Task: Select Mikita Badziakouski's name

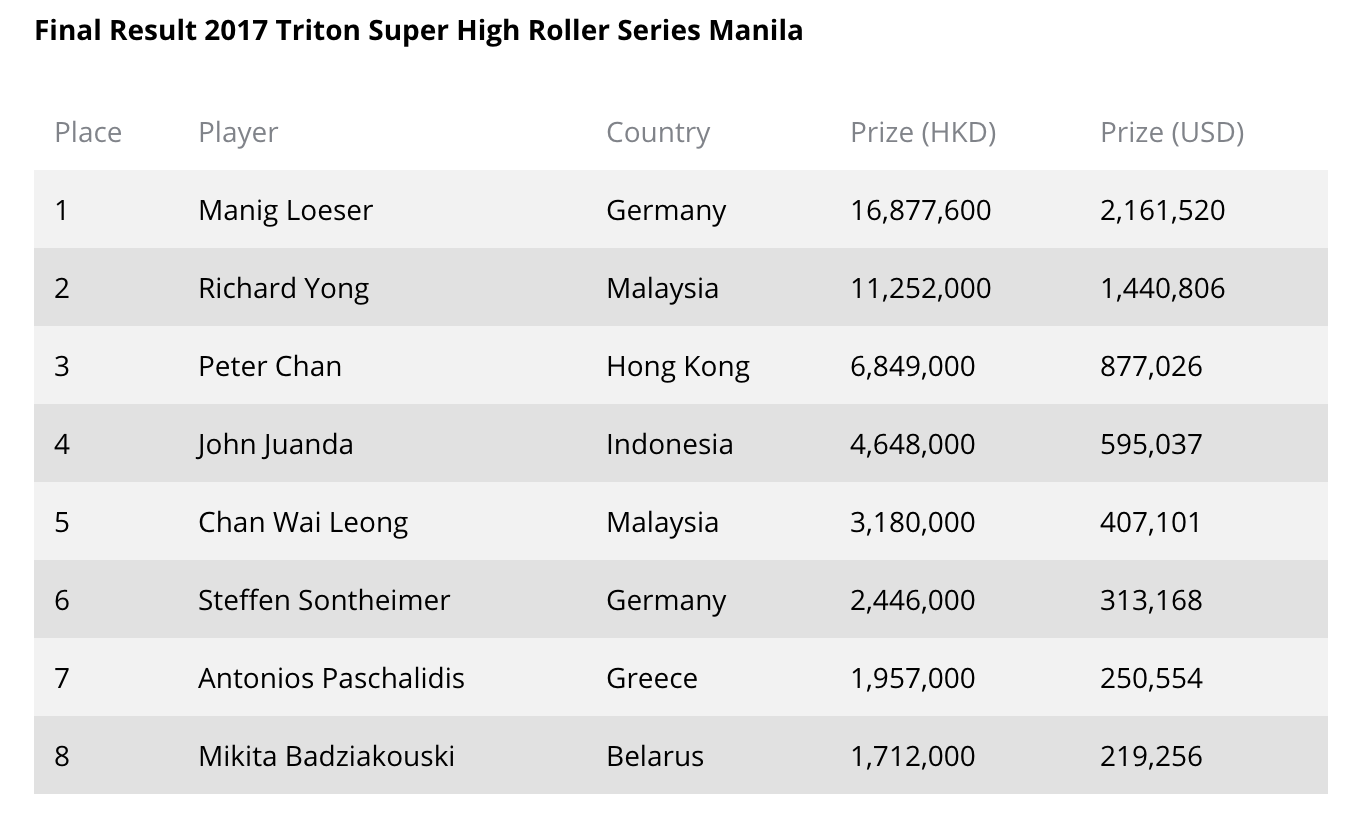Action: pyautogui.click(x=326, y=756)
